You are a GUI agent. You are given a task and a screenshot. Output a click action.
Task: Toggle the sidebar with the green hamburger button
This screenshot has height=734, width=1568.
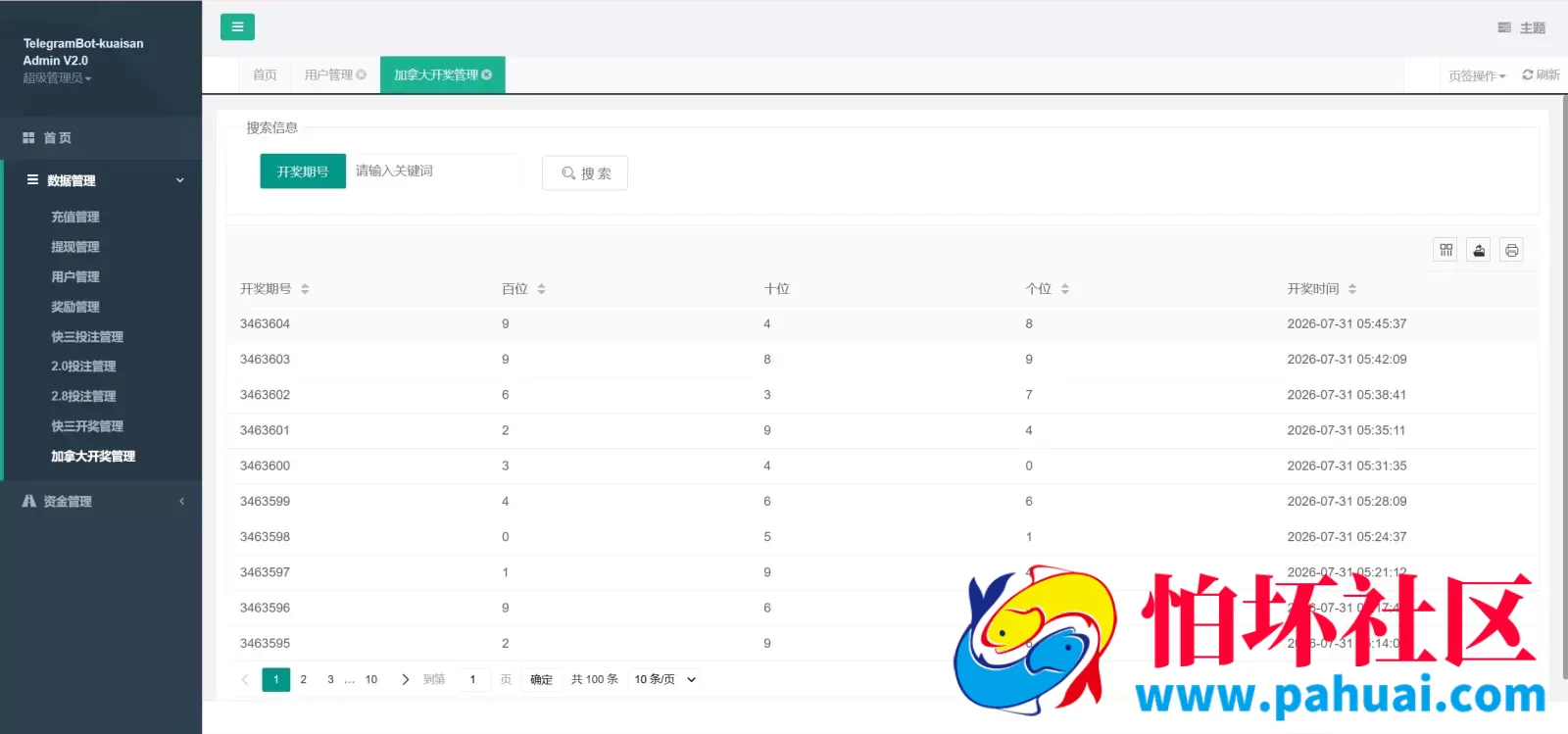237,26
